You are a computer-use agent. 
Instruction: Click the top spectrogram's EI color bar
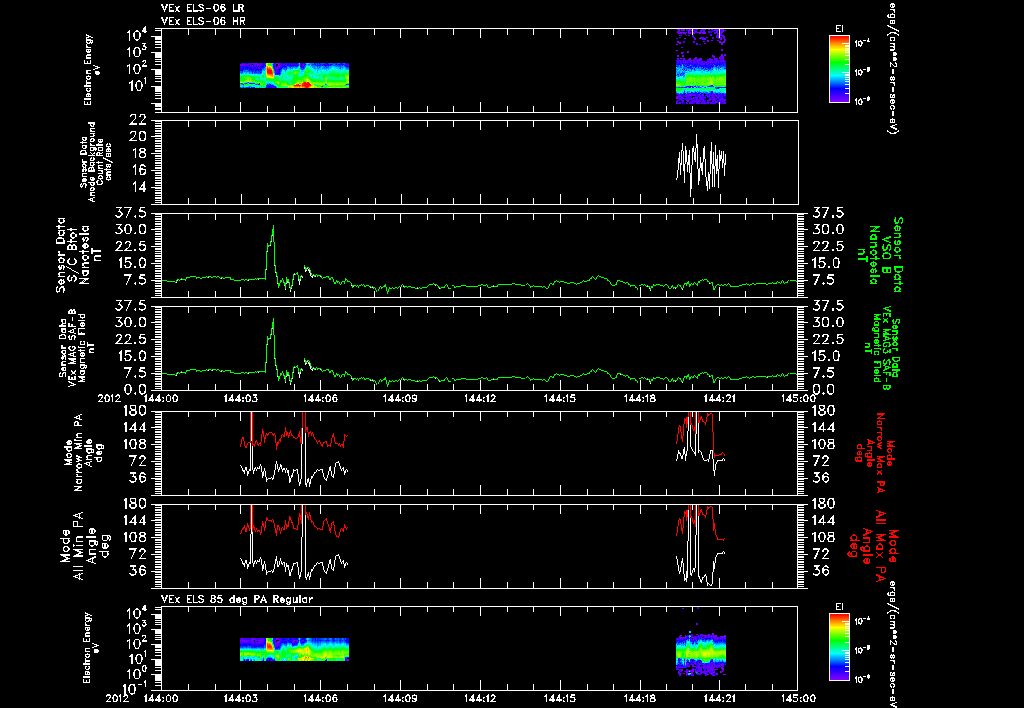839,69
